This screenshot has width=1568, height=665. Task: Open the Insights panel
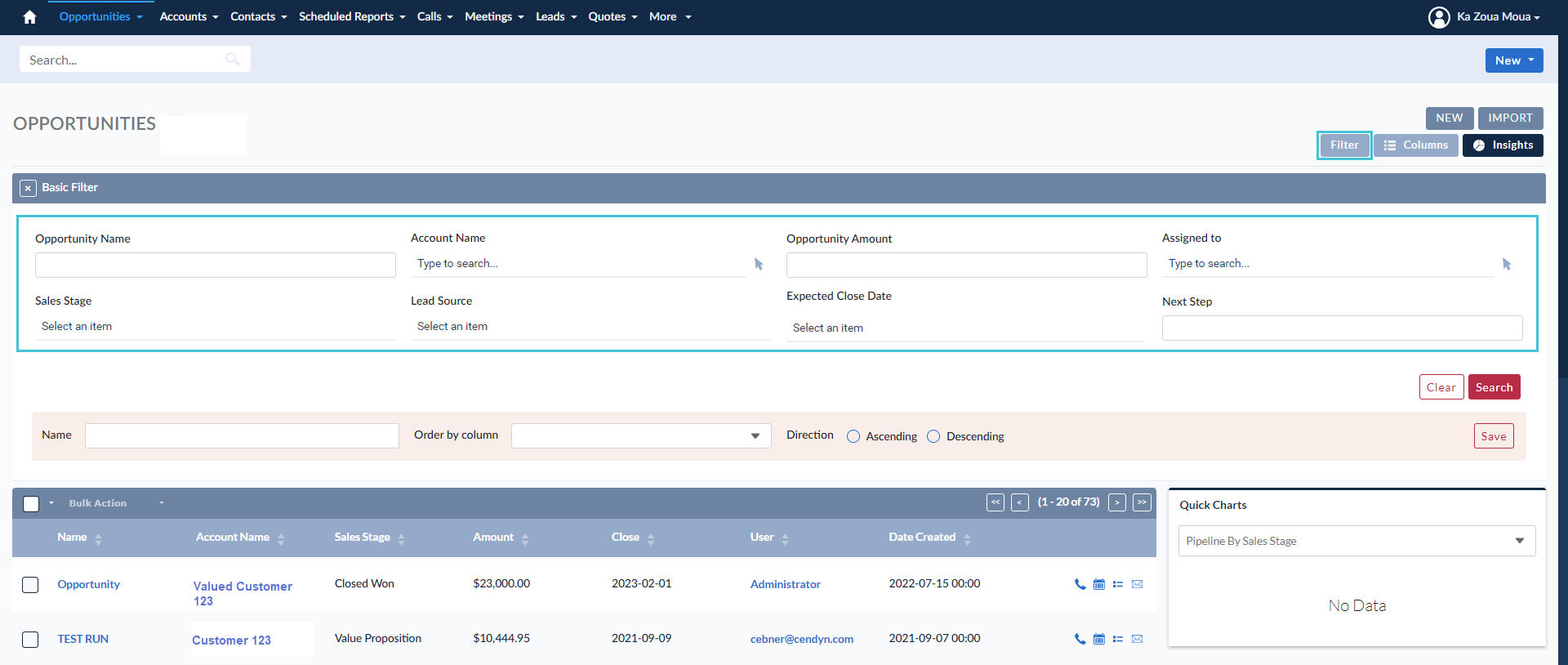(1503, 145)
